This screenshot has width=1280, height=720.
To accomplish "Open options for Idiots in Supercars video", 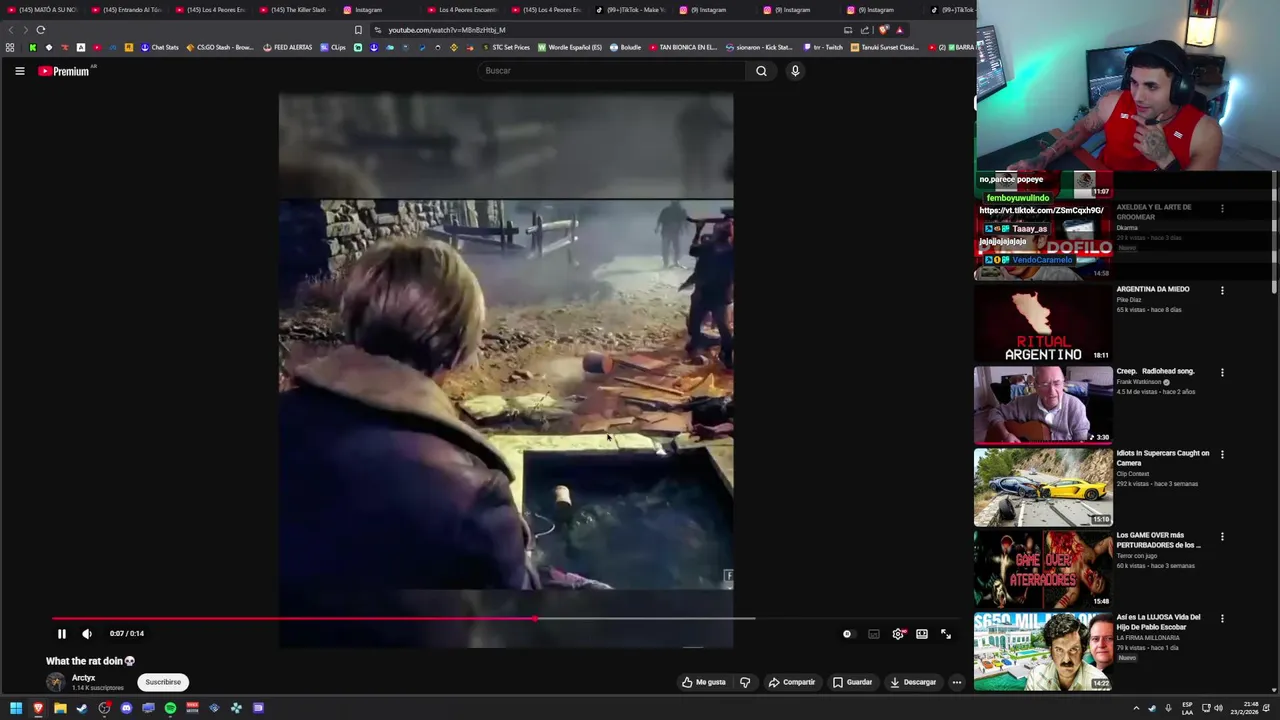I will tap(1222, 454).
